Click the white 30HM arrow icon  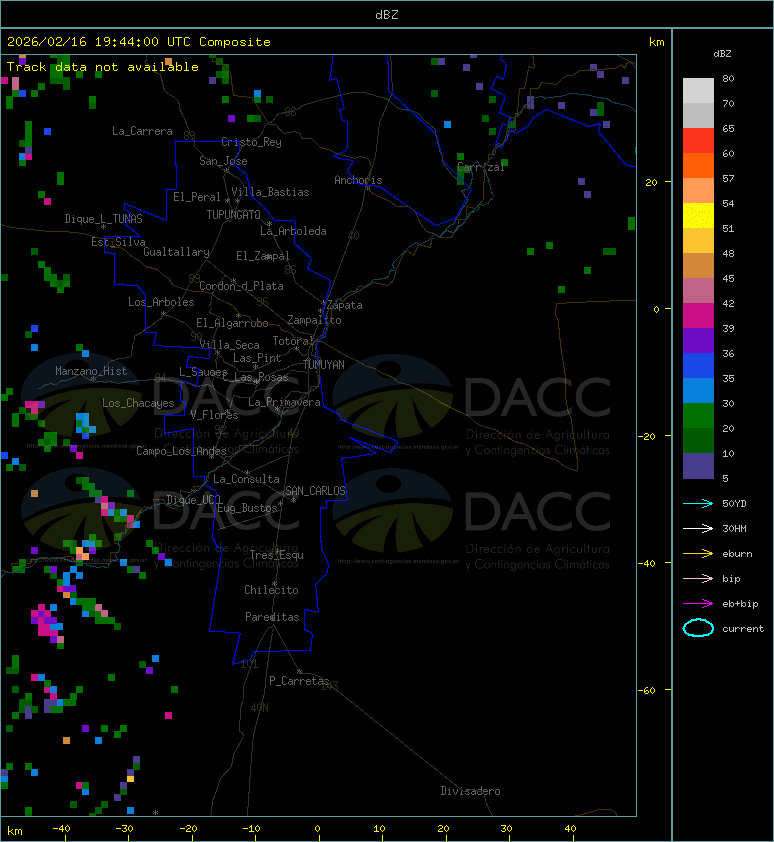coord(698,529)
